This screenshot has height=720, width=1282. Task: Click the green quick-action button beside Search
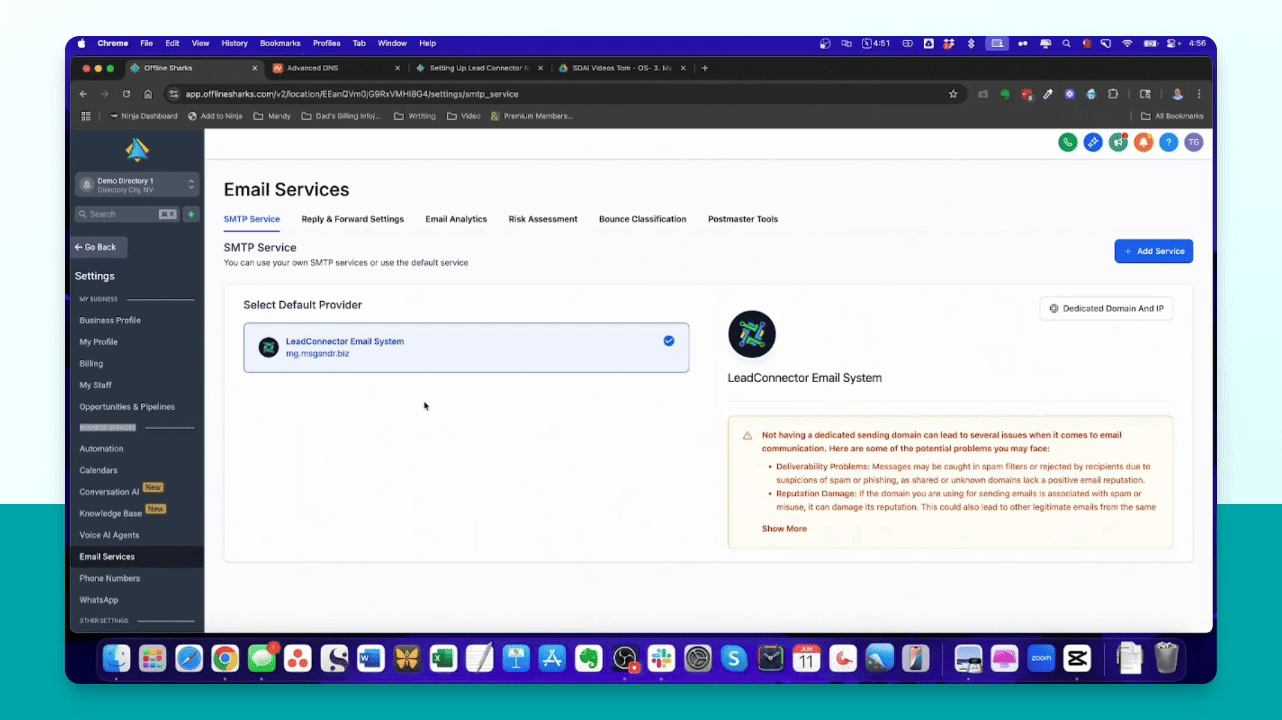tap(190, 214)
